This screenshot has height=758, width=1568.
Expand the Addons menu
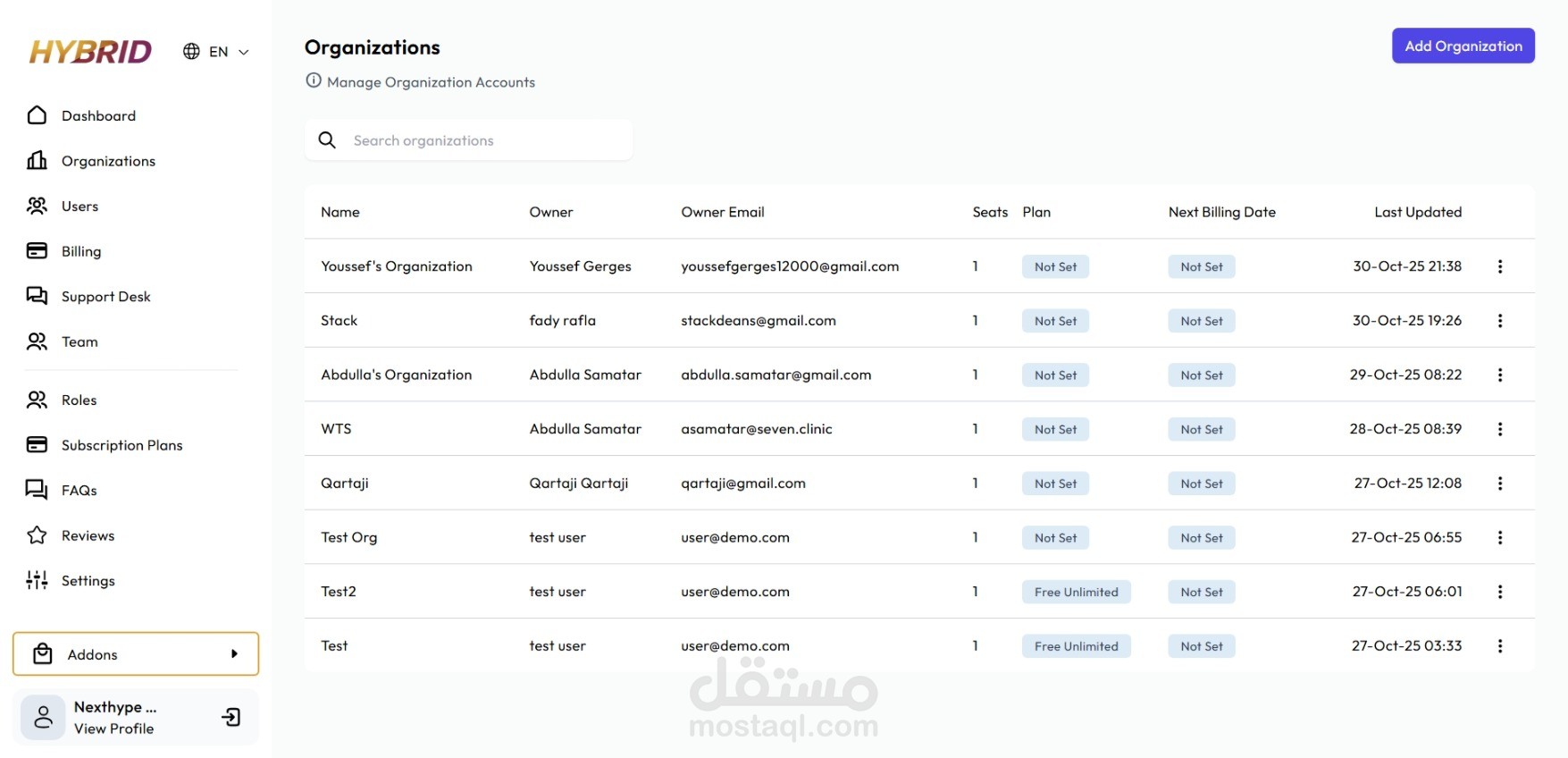point(136,654)
